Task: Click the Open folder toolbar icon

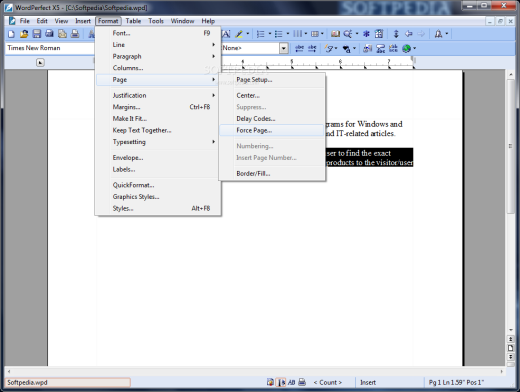Action: click(x=24, y=34)
